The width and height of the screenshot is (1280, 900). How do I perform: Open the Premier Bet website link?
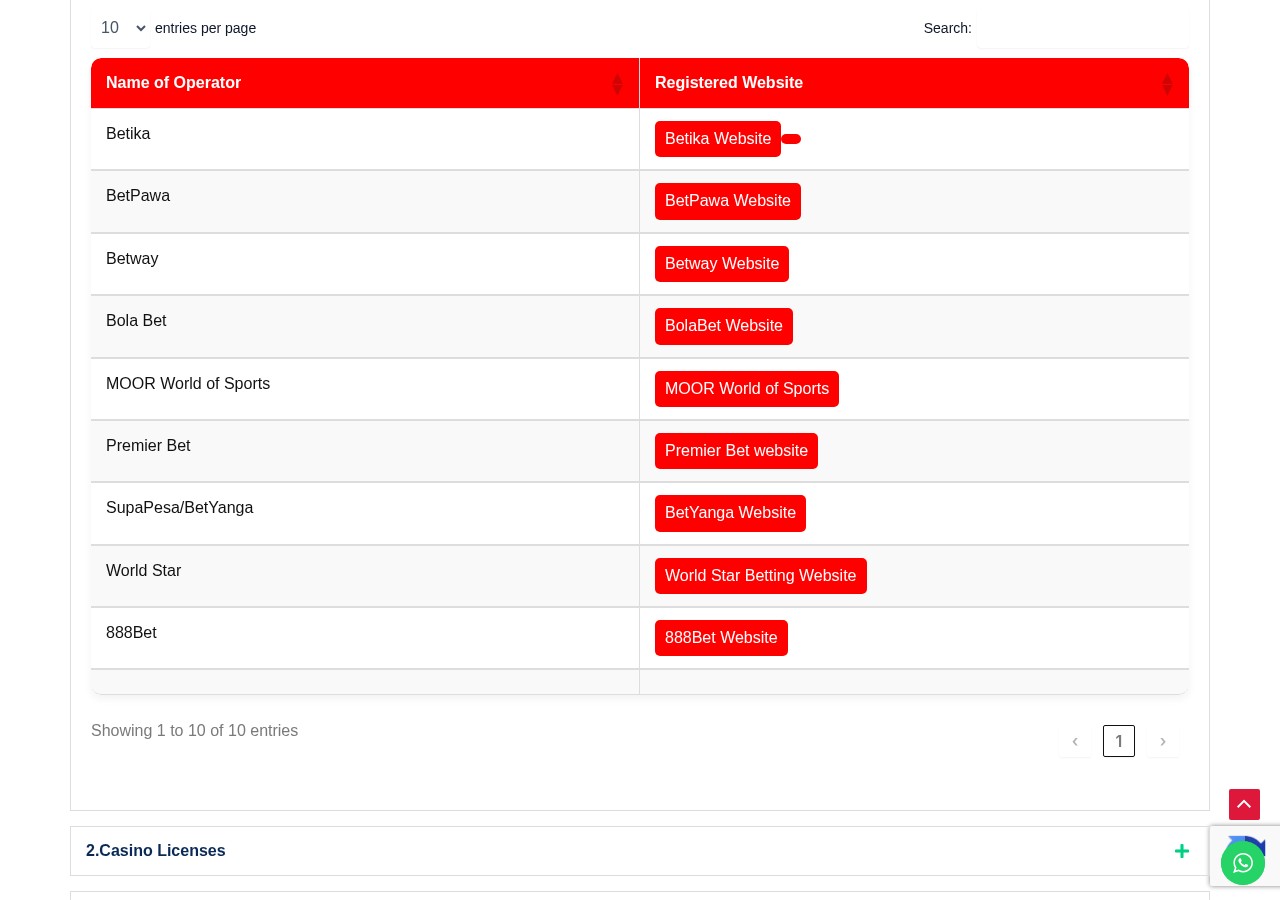(x=736, y=451)
